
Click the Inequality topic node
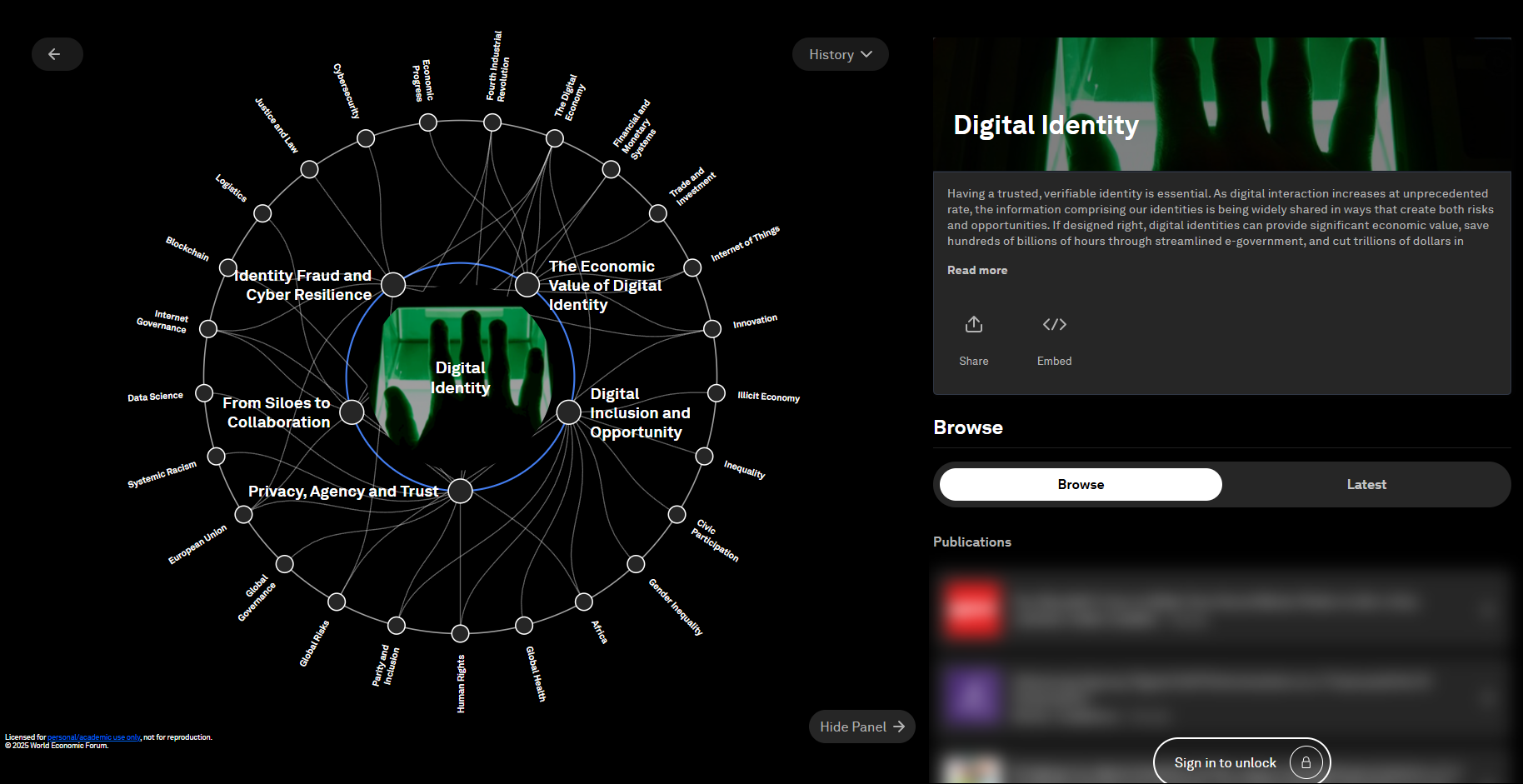(x=704, y=456)
